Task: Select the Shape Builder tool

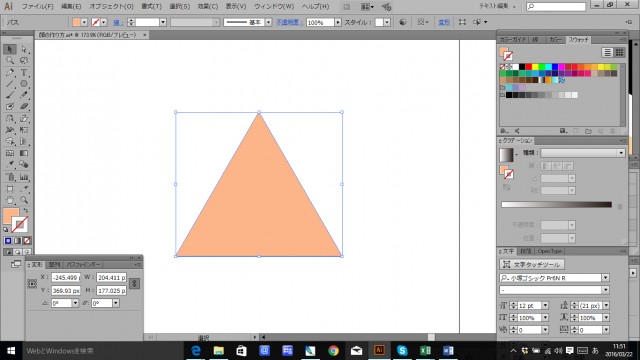Action: (x=10, y=141)
